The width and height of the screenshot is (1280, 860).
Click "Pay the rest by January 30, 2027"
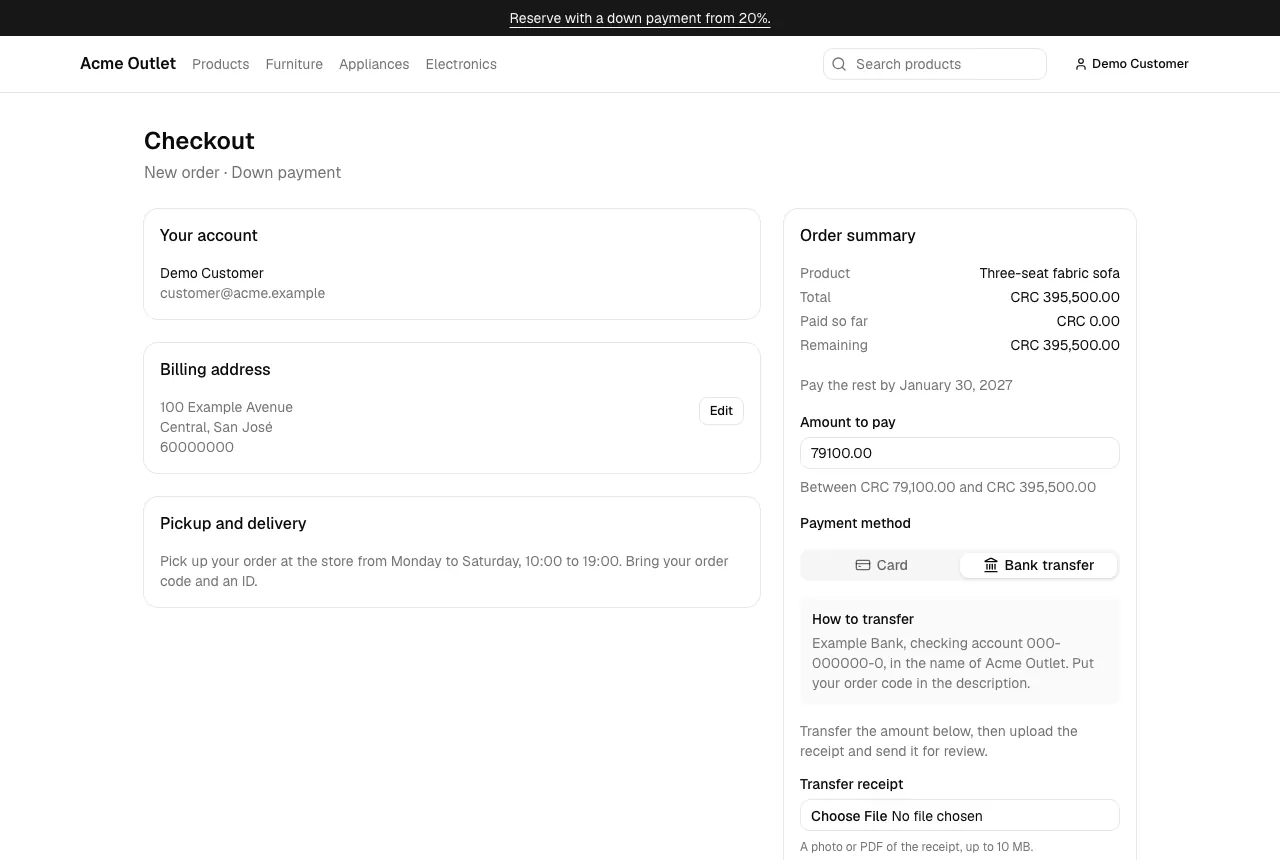click(x=906, y=385)
